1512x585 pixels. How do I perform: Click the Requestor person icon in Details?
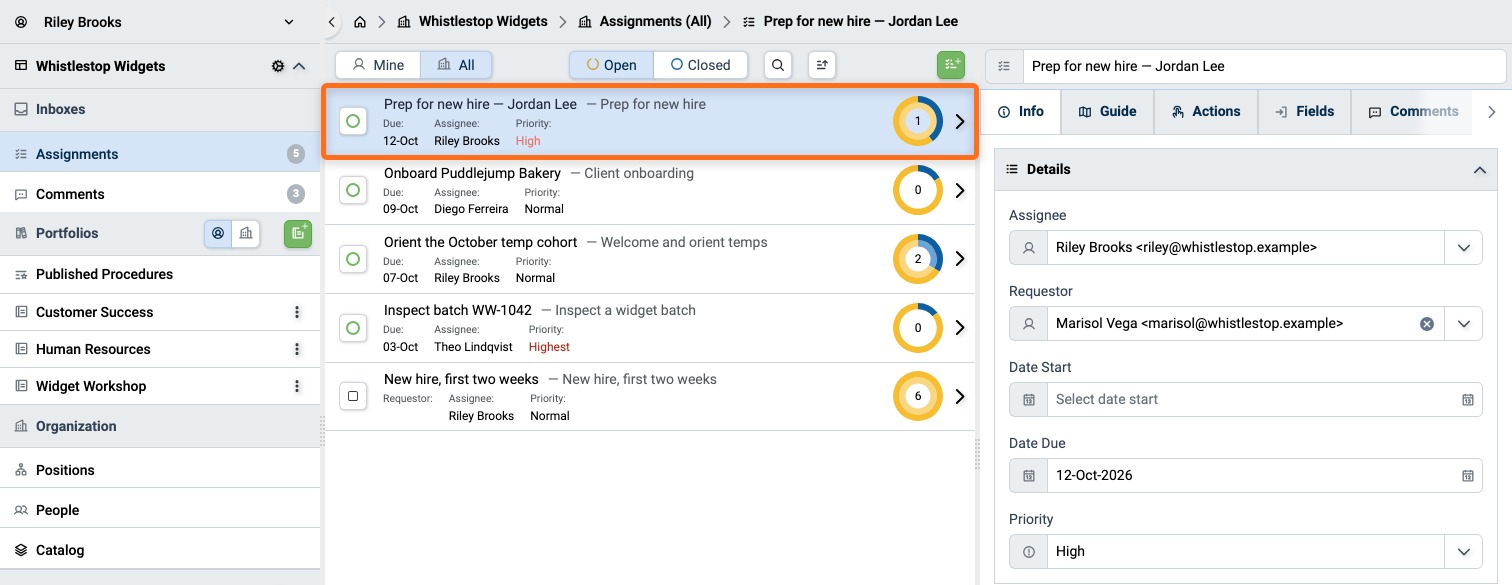tap(1028, 323)
